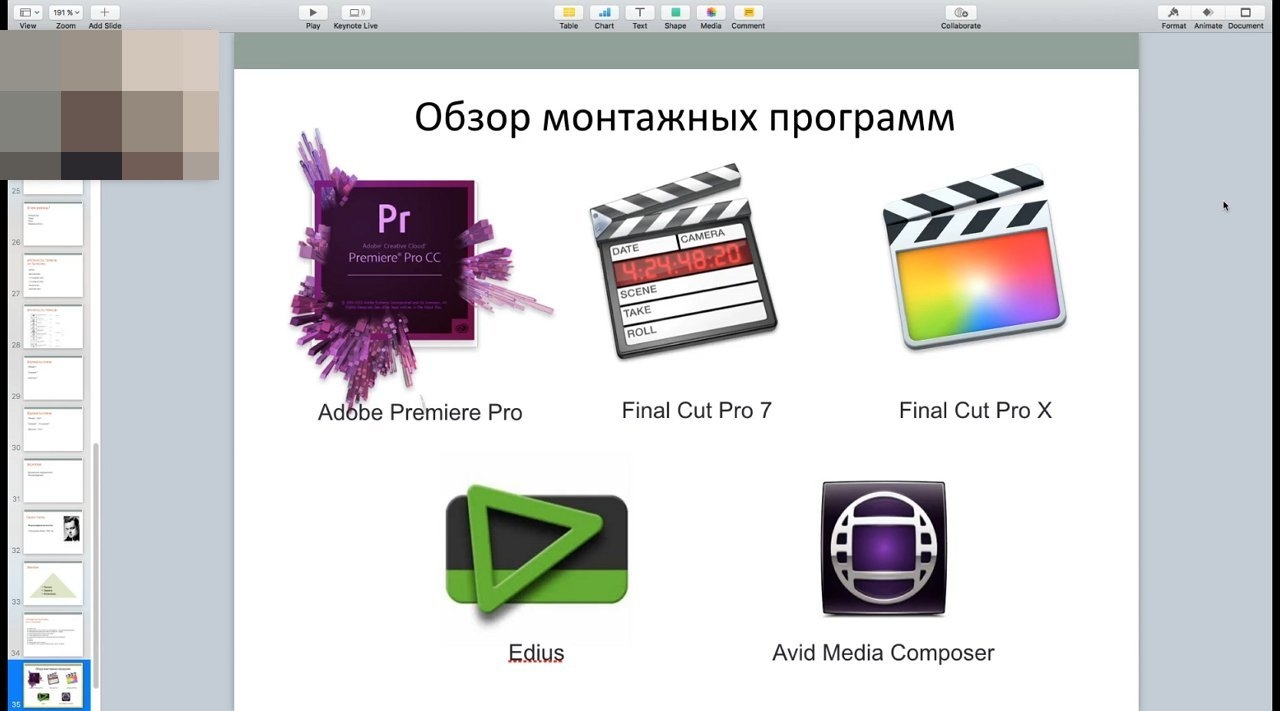Click the Collaborate button
Image resolution: width=1280 pixels, height=711 pixels.
coord(961,12)
